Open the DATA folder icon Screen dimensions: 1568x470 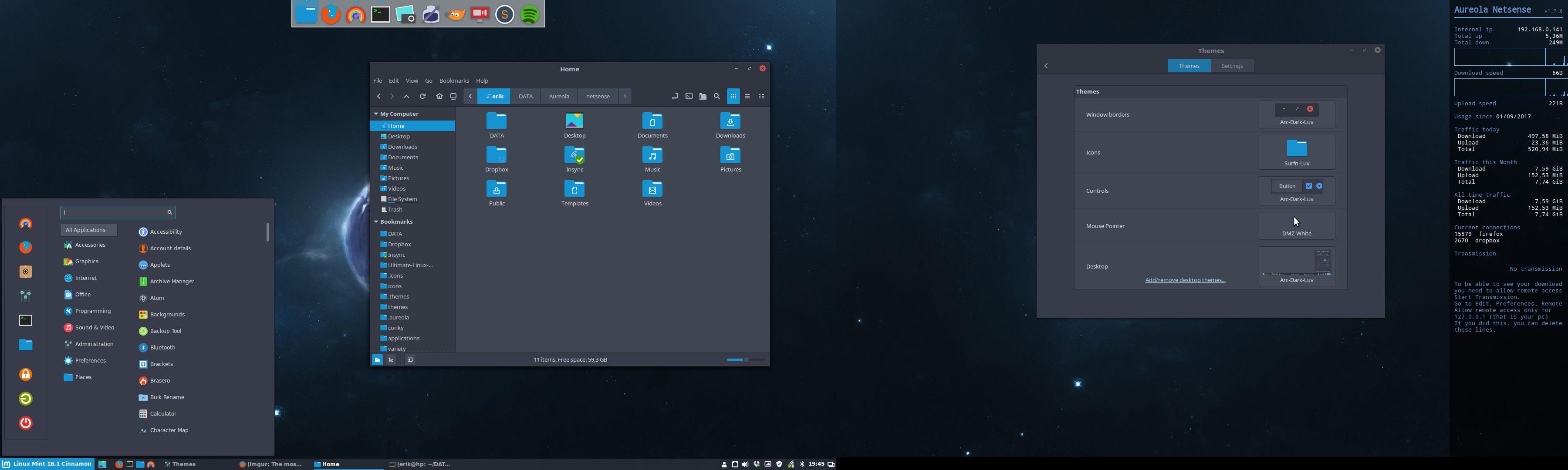pos(497,121)
